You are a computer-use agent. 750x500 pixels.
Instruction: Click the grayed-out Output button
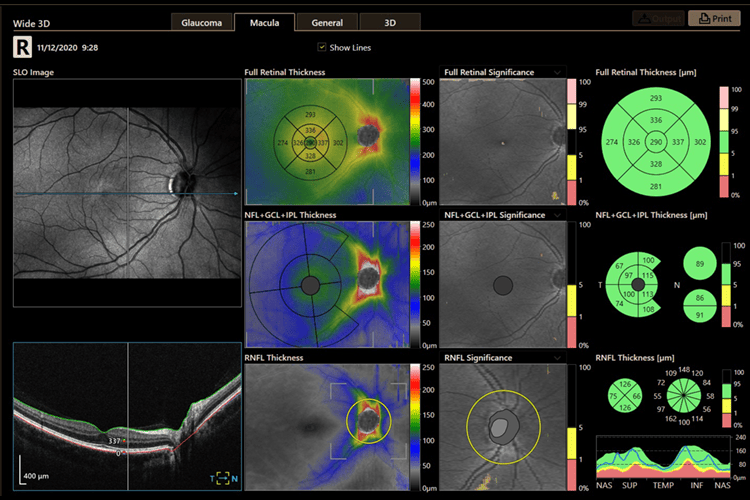tap(656, 19)
